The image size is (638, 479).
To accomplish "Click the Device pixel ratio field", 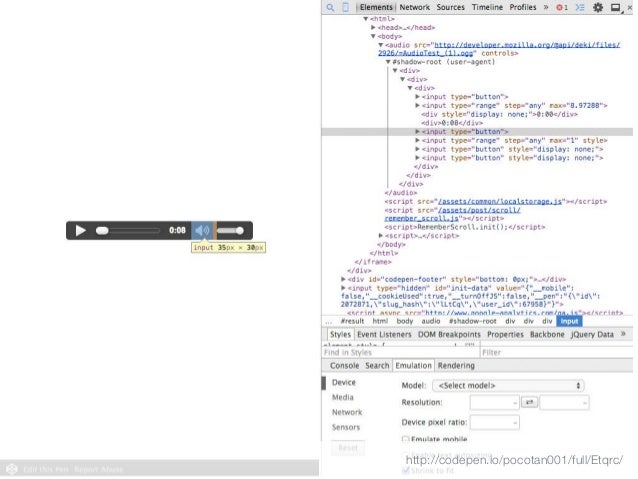I will (494, 422).
